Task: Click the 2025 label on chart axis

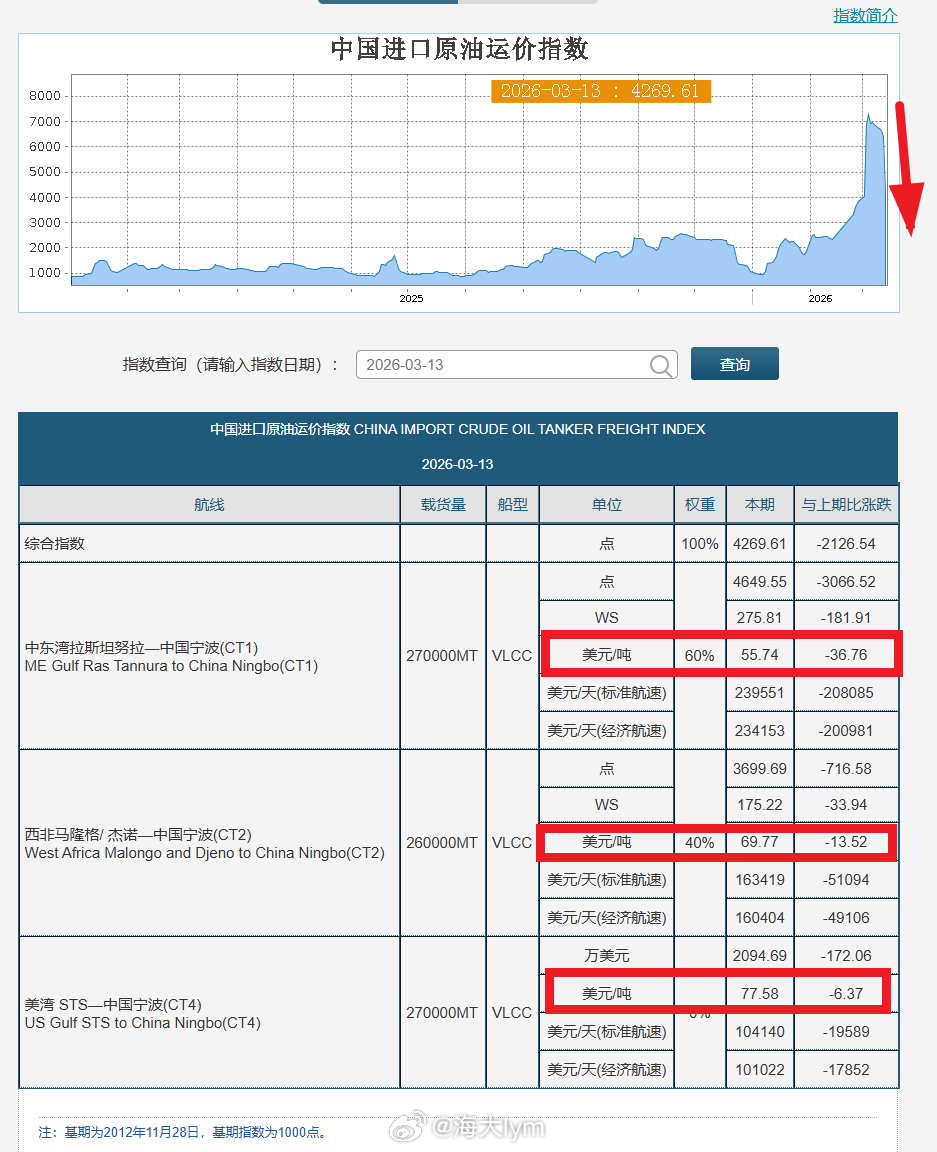Action: (x=411, y=298)
